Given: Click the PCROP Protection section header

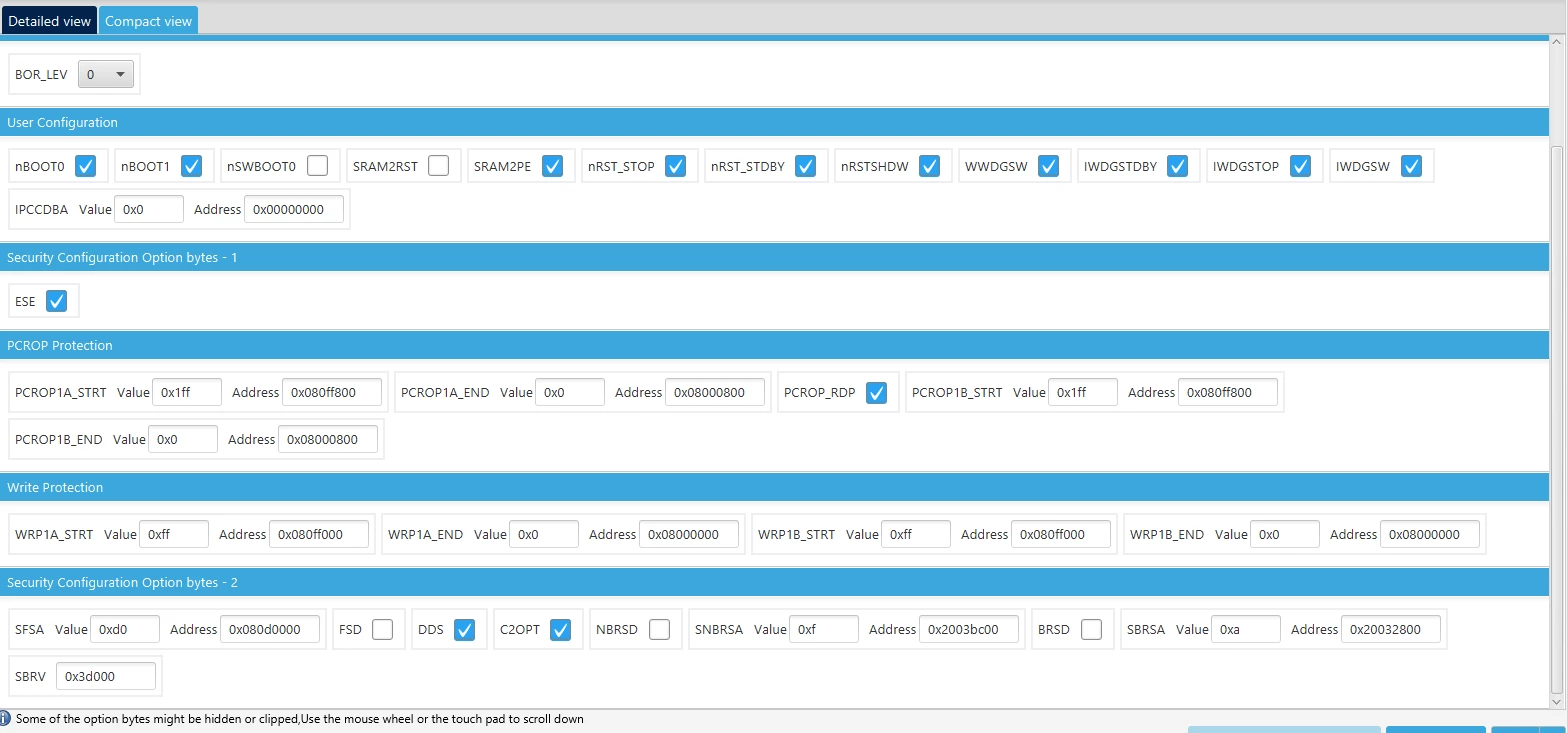Looking at the screenshot, I should coord(774,345).
